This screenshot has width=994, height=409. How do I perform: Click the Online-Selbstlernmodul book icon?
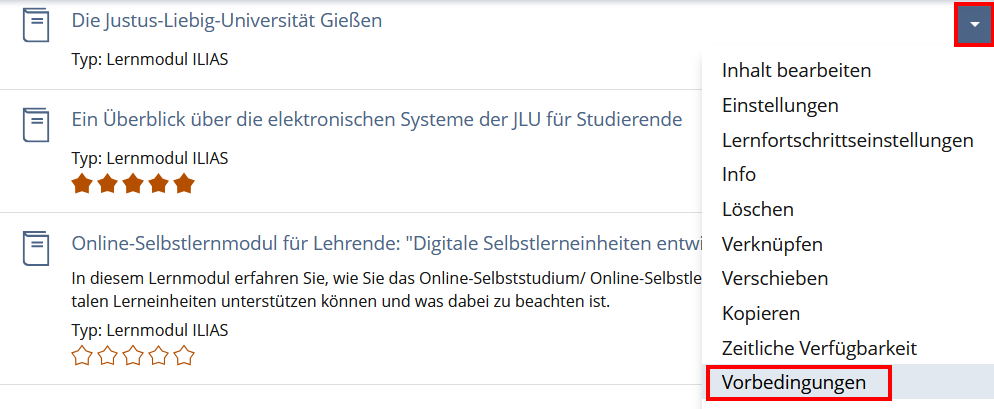pyautogui.click(x=36, y=249)
